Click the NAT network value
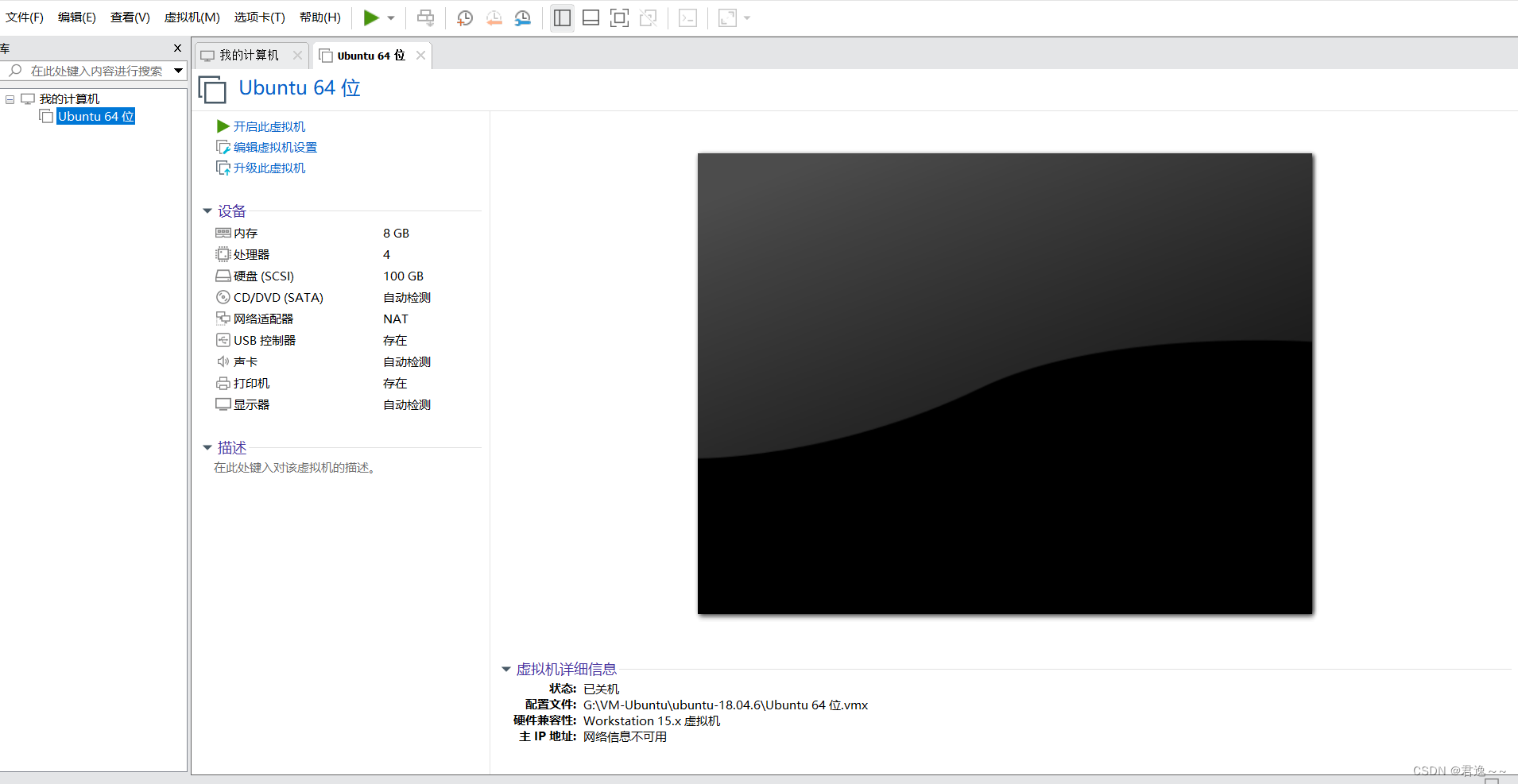This screenshot has width=1518, height=784. pos(396,319)
